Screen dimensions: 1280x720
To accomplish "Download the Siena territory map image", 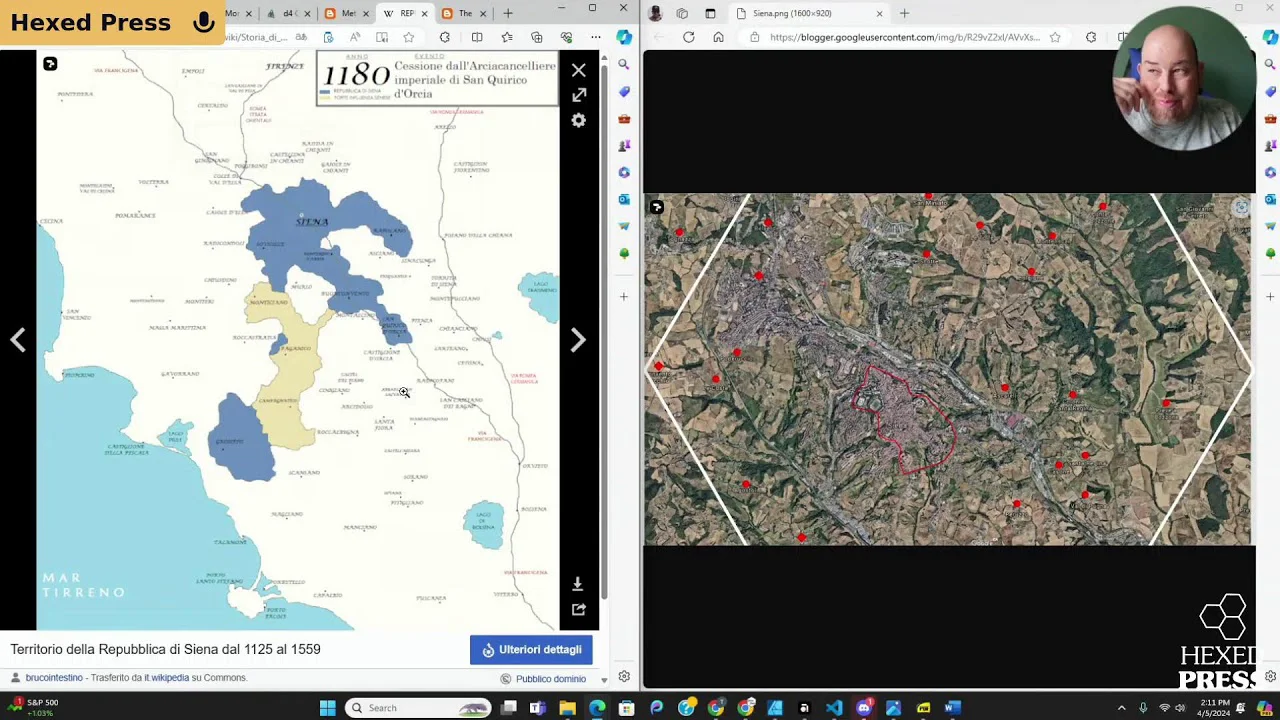I will (577, 584).
